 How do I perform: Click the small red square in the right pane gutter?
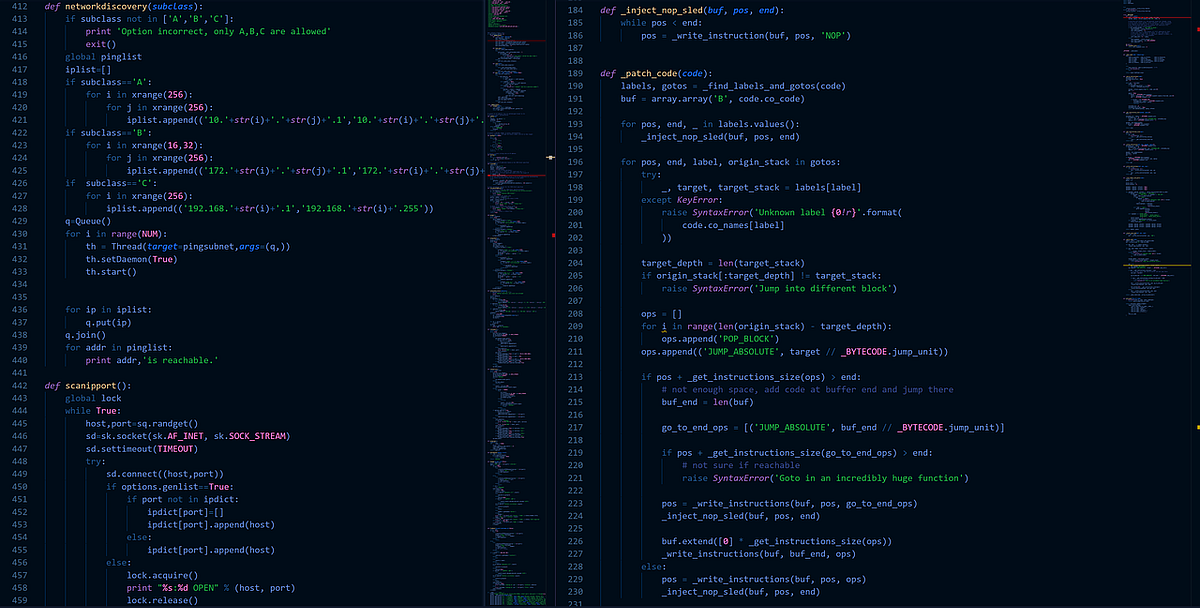[x=553, y=235]
